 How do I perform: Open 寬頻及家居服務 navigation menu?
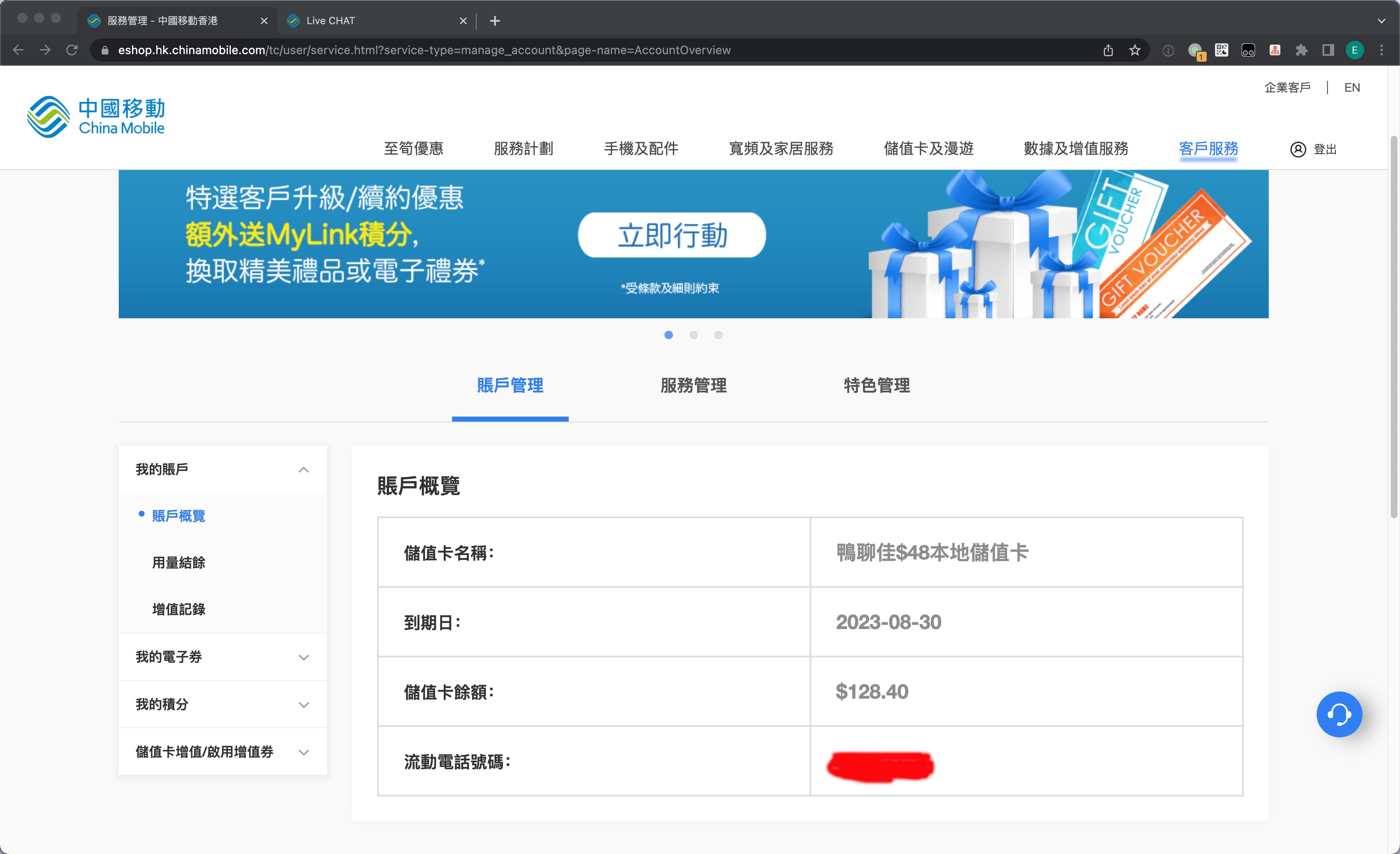[x=781, y=149]
